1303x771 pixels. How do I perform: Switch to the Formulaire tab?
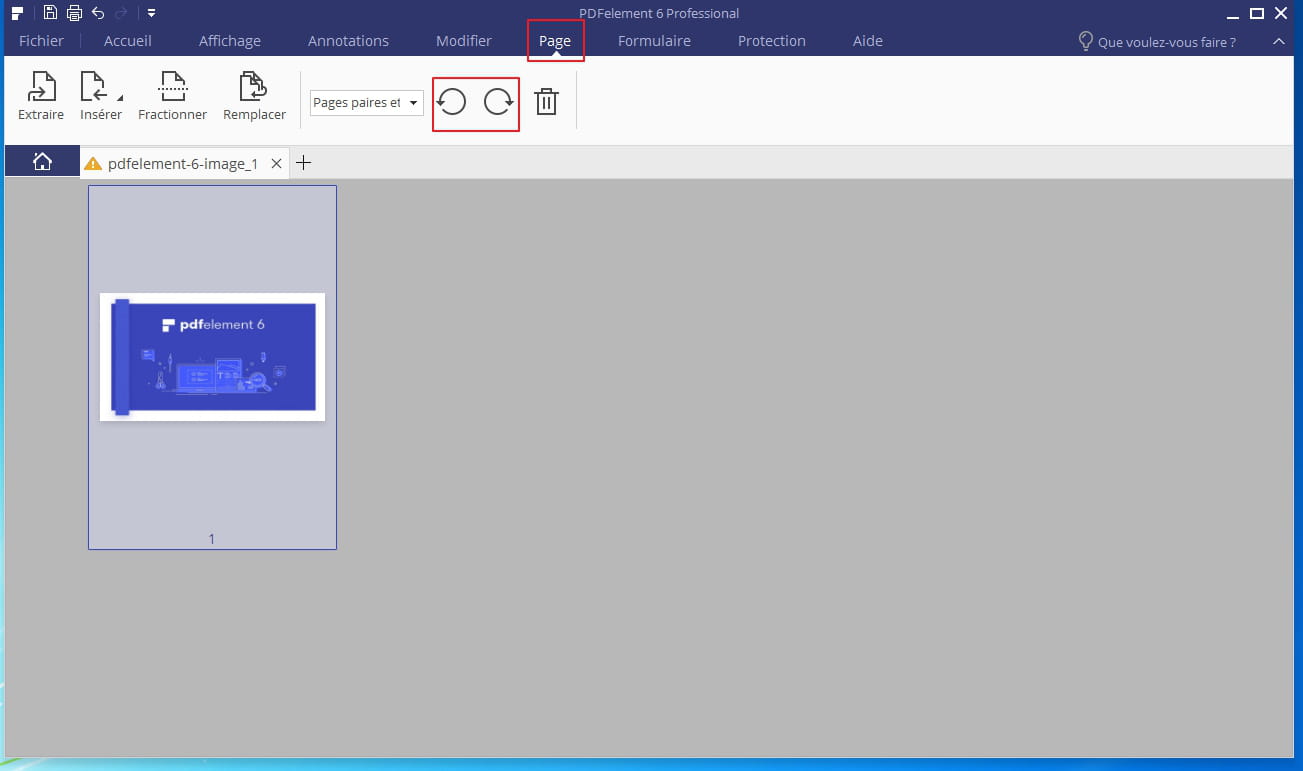click(x=654, y=41)
